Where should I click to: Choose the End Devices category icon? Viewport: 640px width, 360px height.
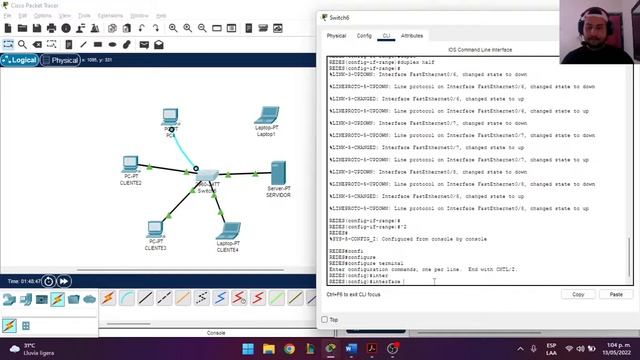coord(25,299)
